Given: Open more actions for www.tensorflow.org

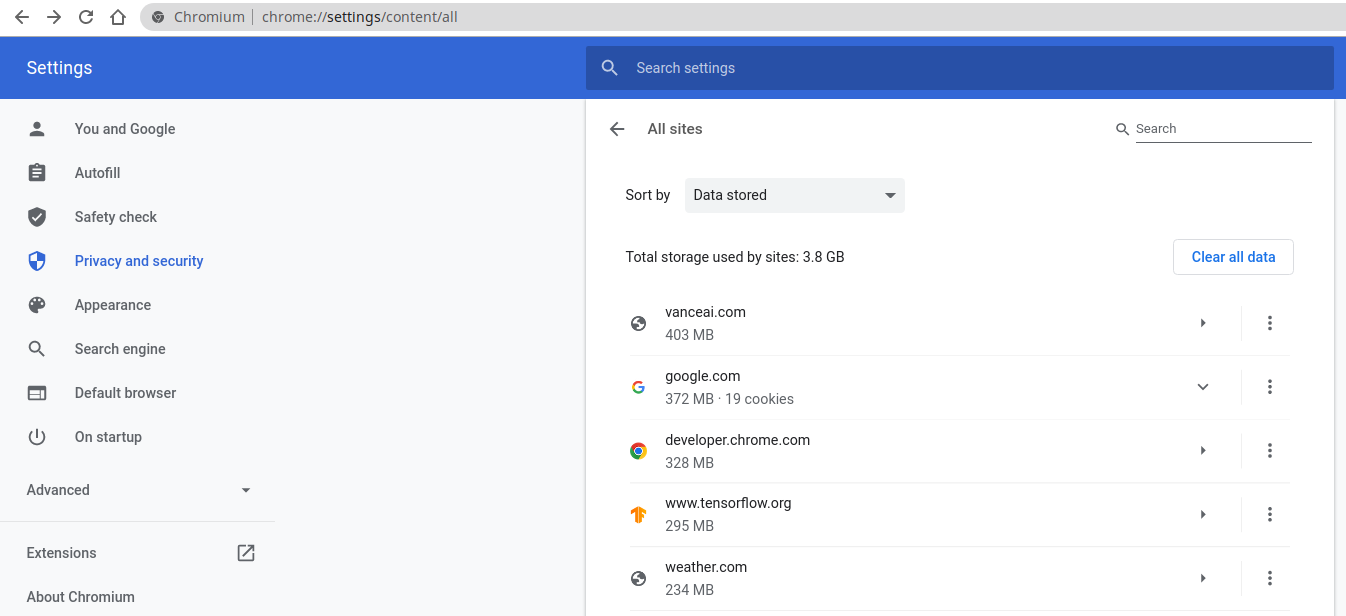Looking at the screenshot, I should coord(1269,514).
